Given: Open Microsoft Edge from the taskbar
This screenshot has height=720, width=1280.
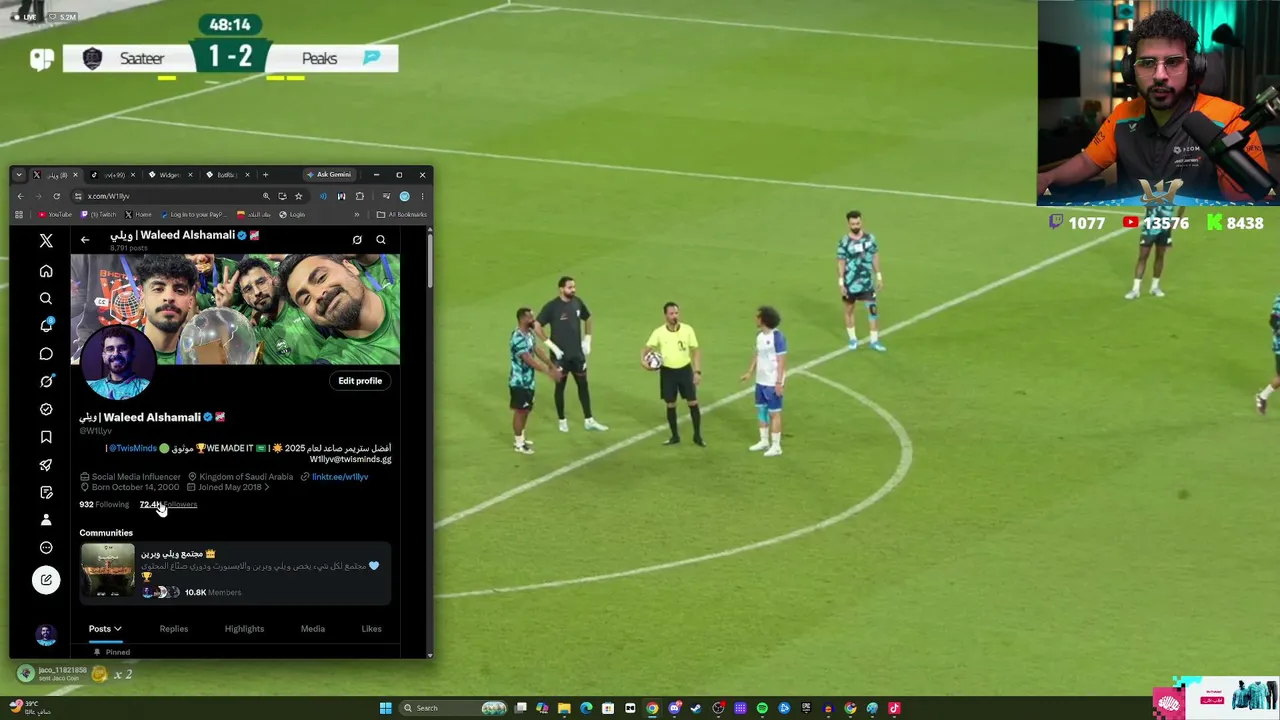Looking at the screenshot, I should click(x=586, y=708).
